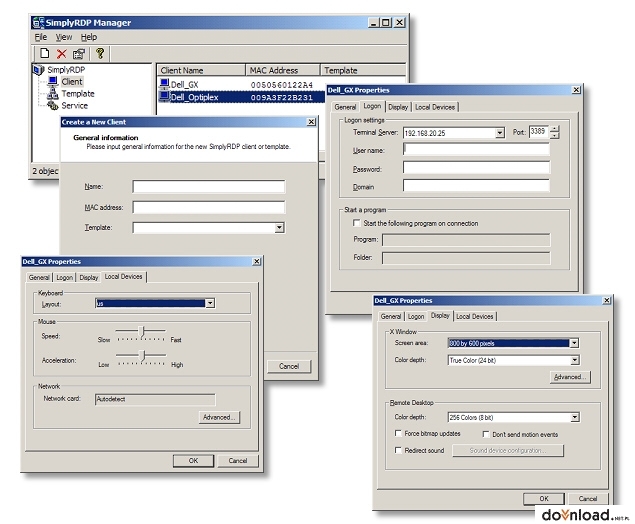635x524 pixels.
Task: Open the File menu
Action: [x=40, y=37]
